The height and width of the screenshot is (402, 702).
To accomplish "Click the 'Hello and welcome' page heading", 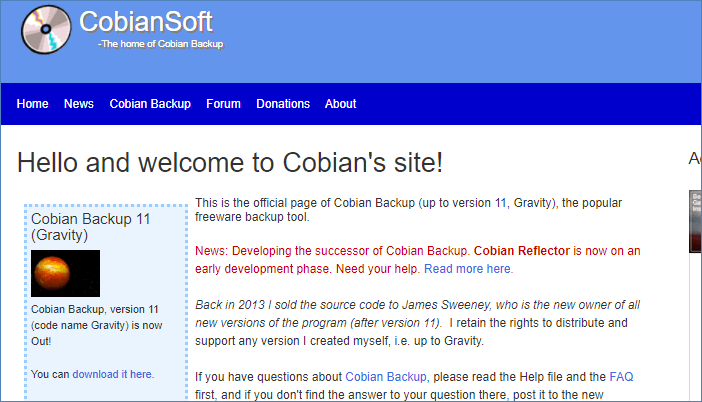I will (230, 162).
